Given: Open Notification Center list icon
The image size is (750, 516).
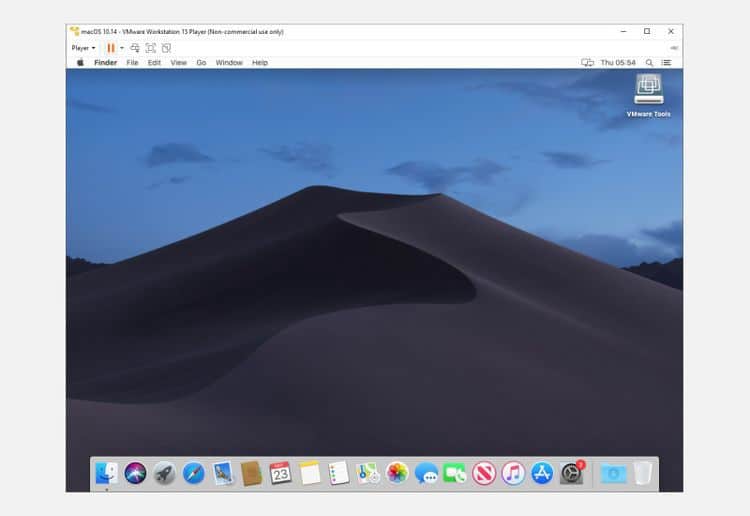Looking at the screenshot, I should tap(666, 63).
